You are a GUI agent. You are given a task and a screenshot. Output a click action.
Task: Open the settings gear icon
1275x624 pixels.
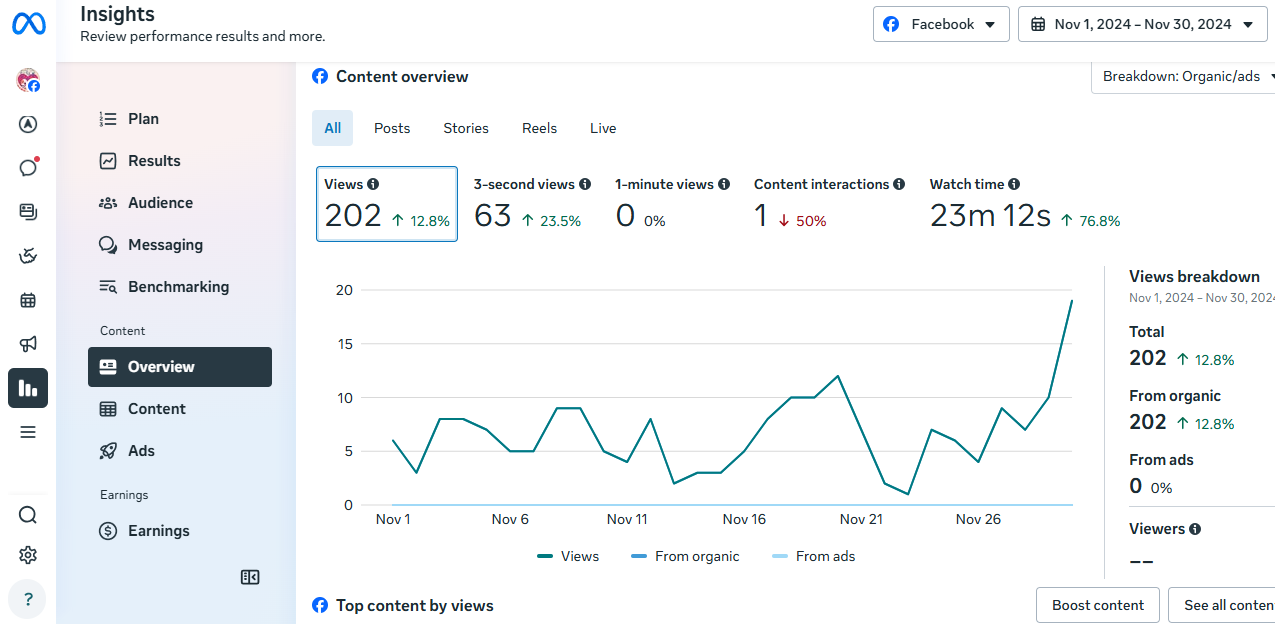tap(28, 555)
